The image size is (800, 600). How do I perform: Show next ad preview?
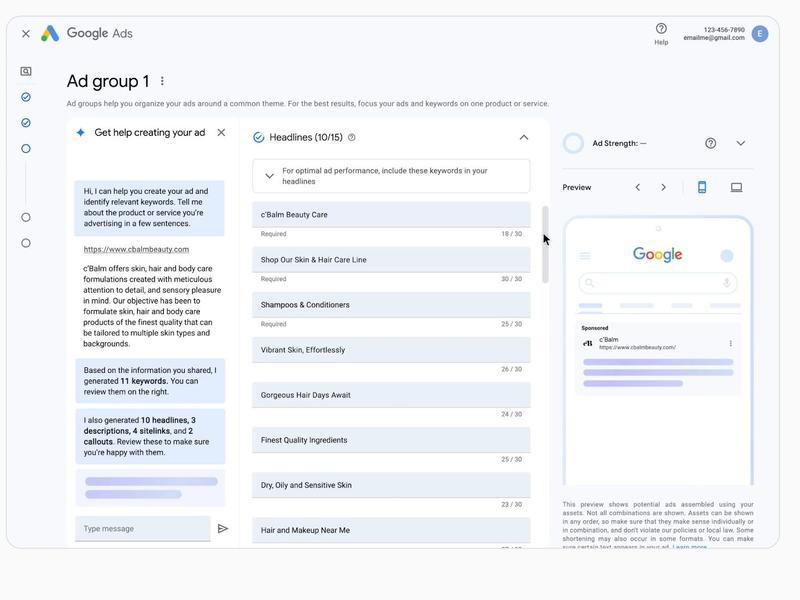coord(663,187)
